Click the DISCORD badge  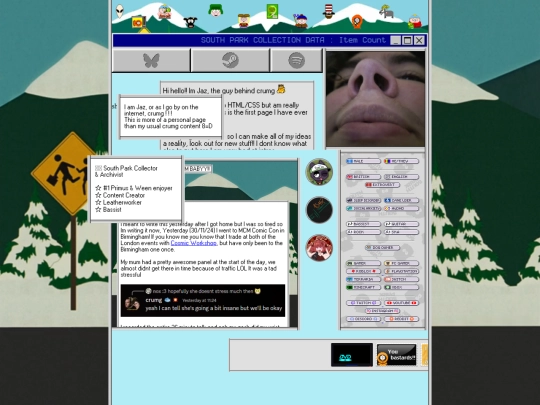point(363,319)
